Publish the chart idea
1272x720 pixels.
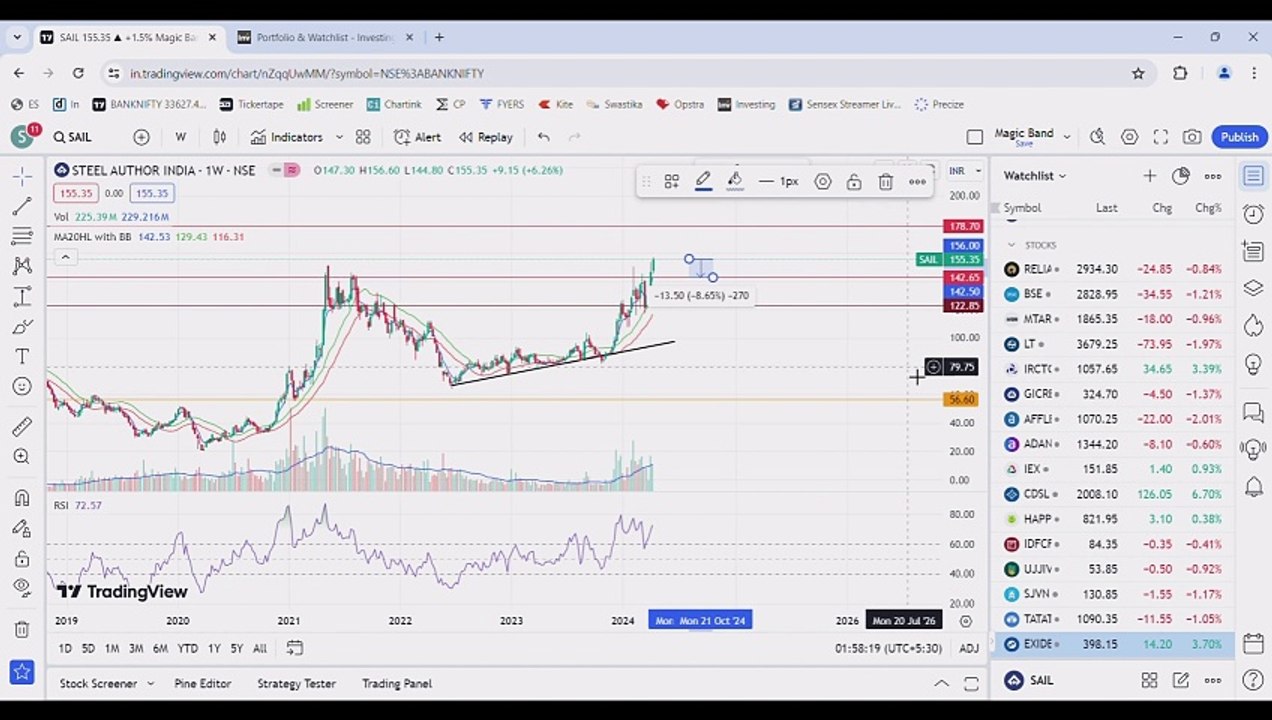(1239, 137)
